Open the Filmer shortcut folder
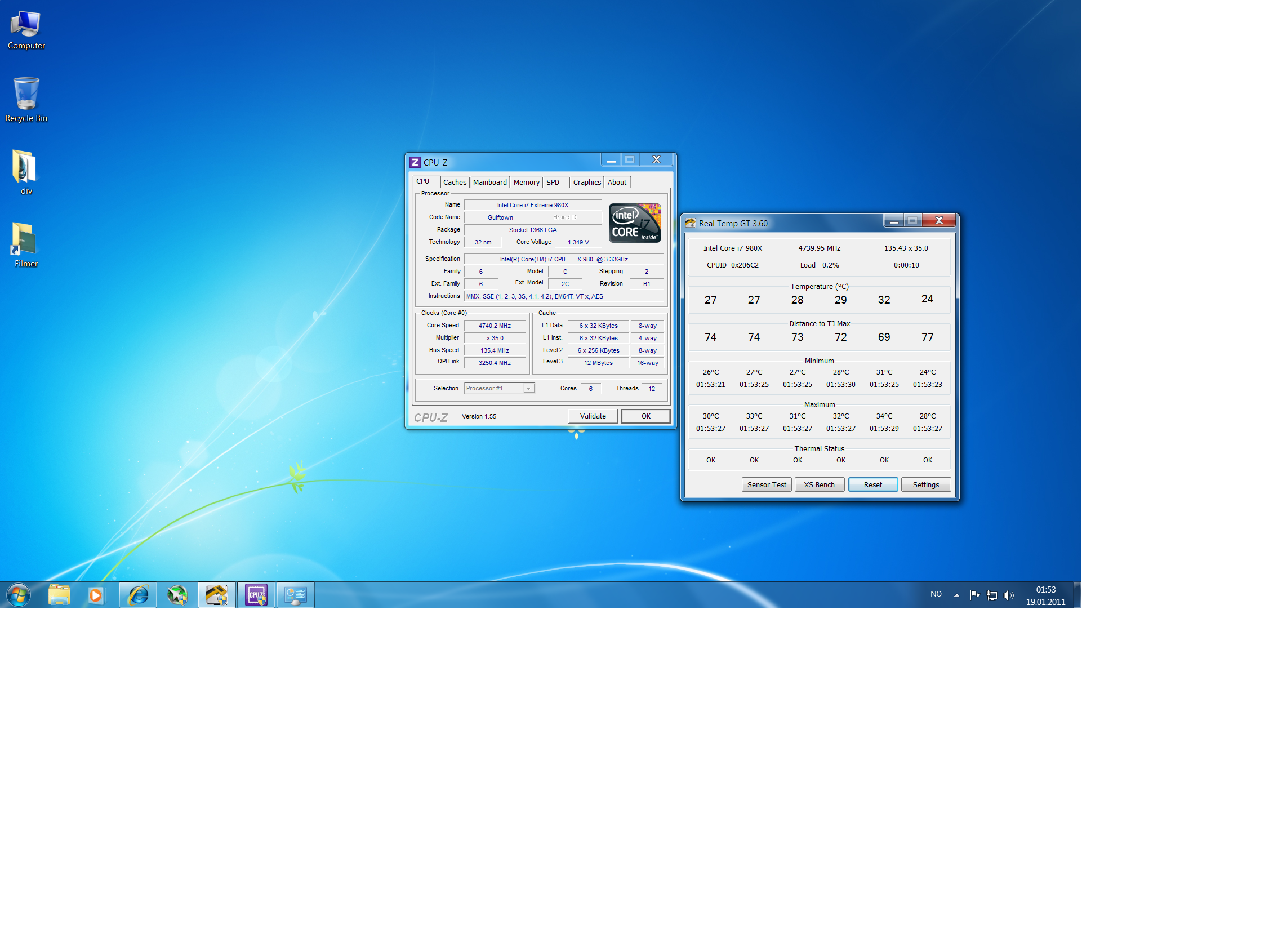The height and width of the screenshot is (952, 1269). 25,245
